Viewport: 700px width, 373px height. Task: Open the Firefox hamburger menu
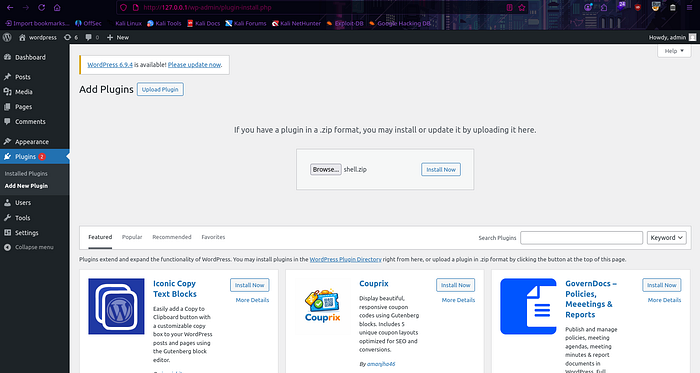point(689,8)
